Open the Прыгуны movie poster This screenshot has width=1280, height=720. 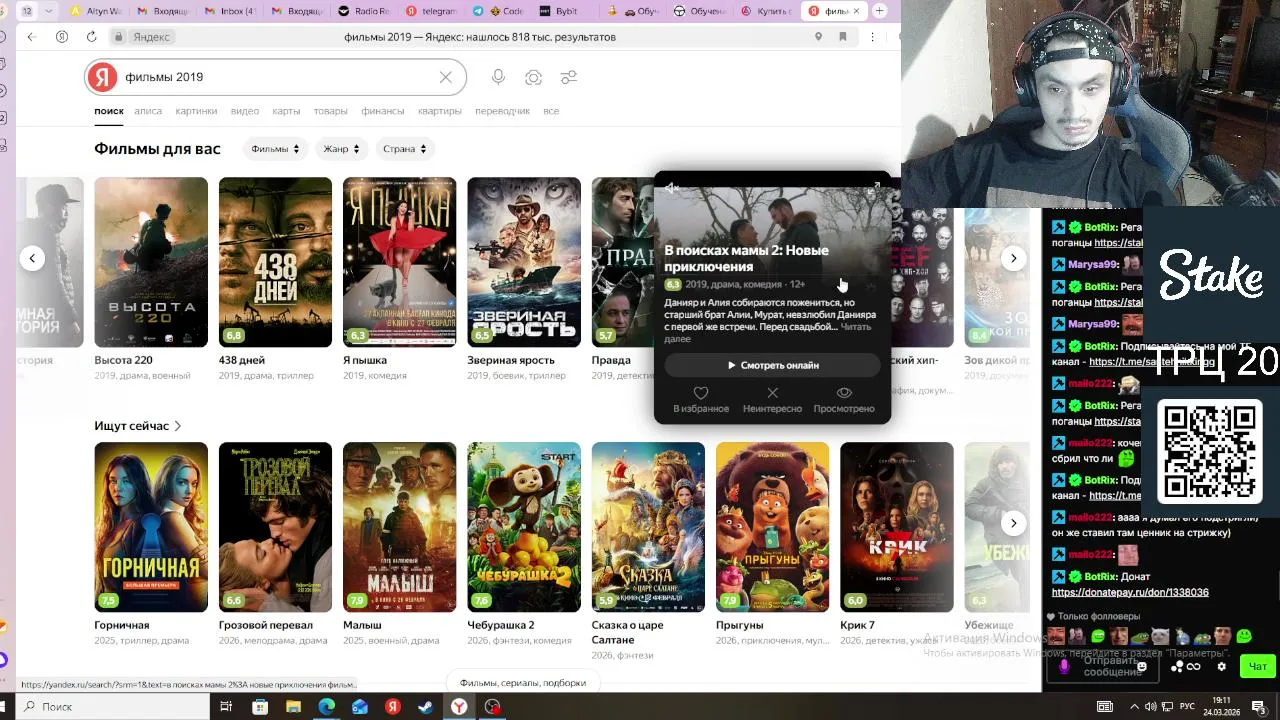(772, 527)
